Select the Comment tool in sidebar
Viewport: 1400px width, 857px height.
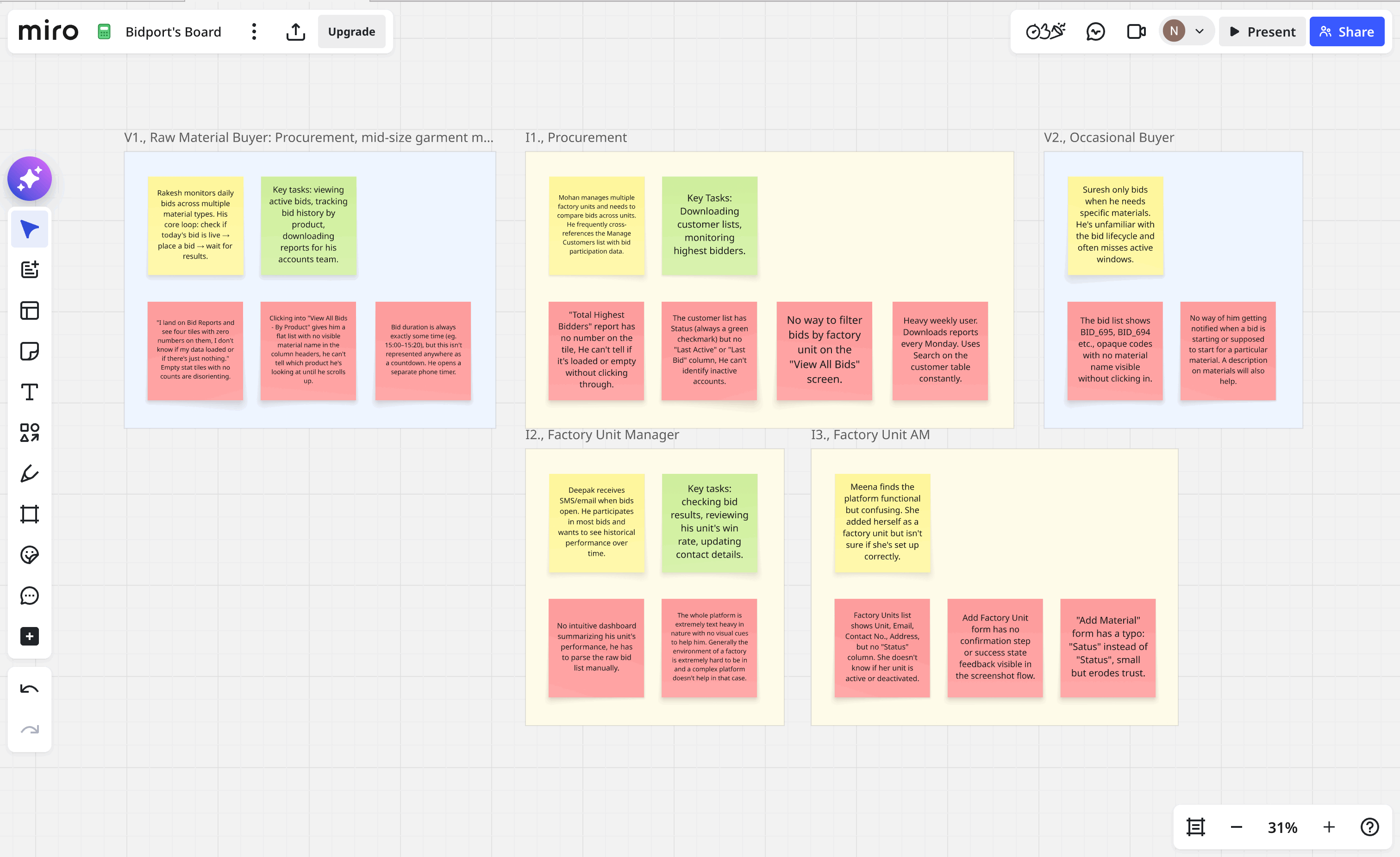30,595
